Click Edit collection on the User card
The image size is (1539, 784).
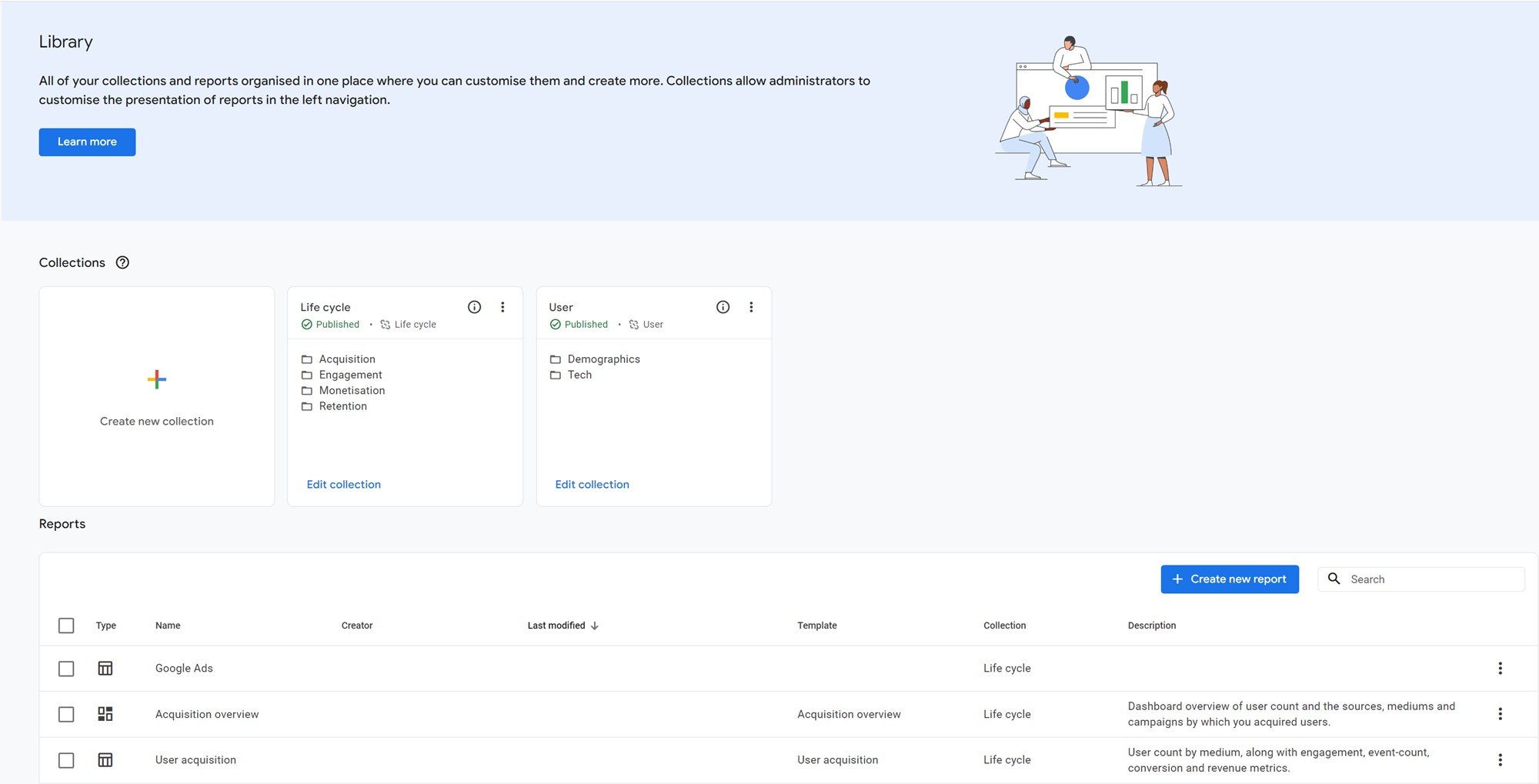click(x=593, y=485)
